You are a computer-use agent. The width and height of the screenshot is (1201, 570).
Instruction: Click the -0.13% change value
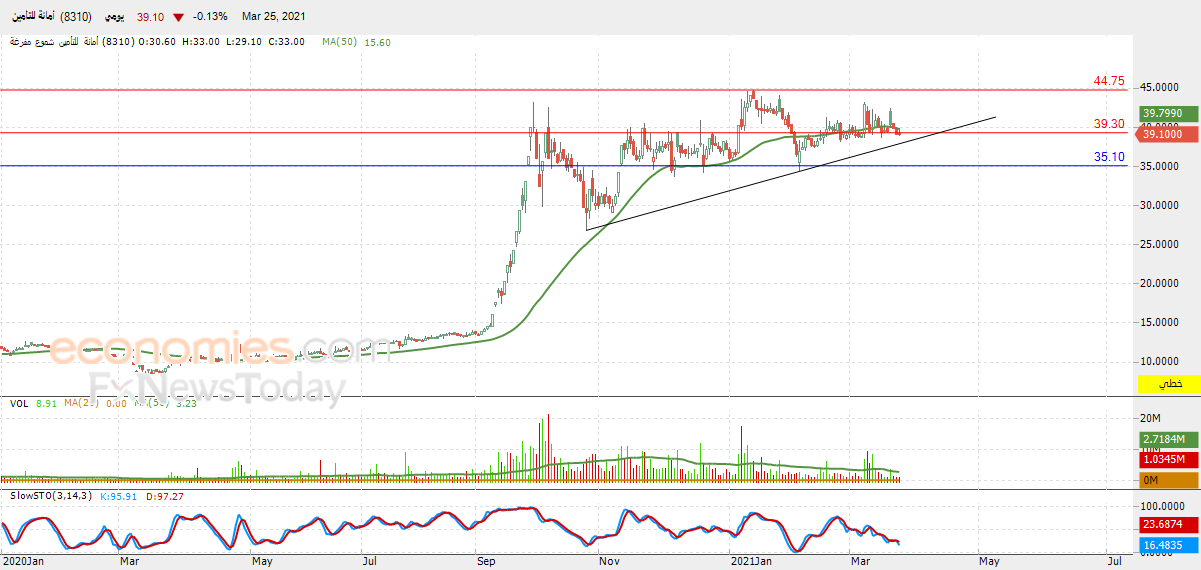click(x=208, y=17)
